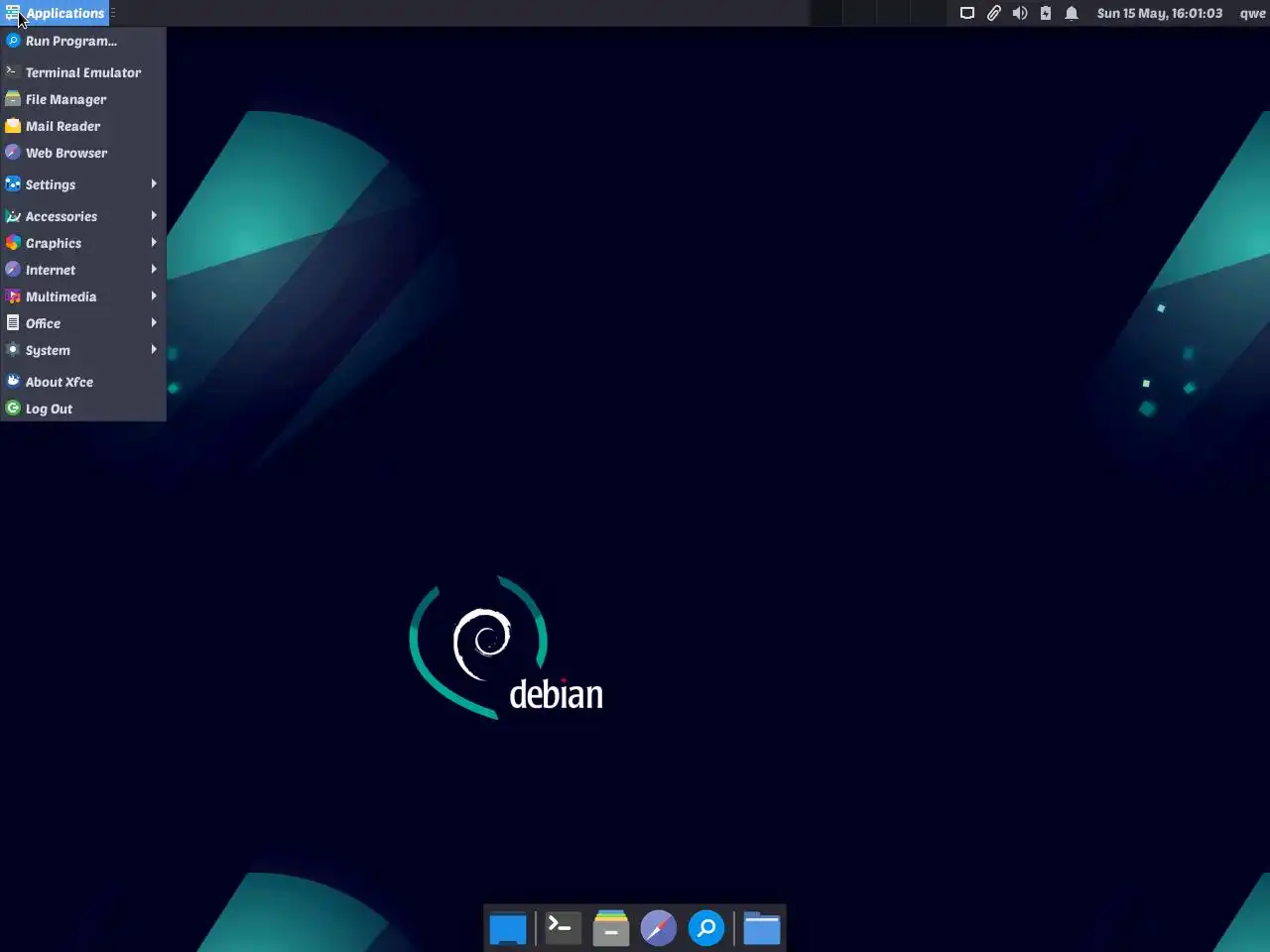Click the Multimedia category icon
The width and height of the screenshot is (1270, 952).
(x=13, y=297)
